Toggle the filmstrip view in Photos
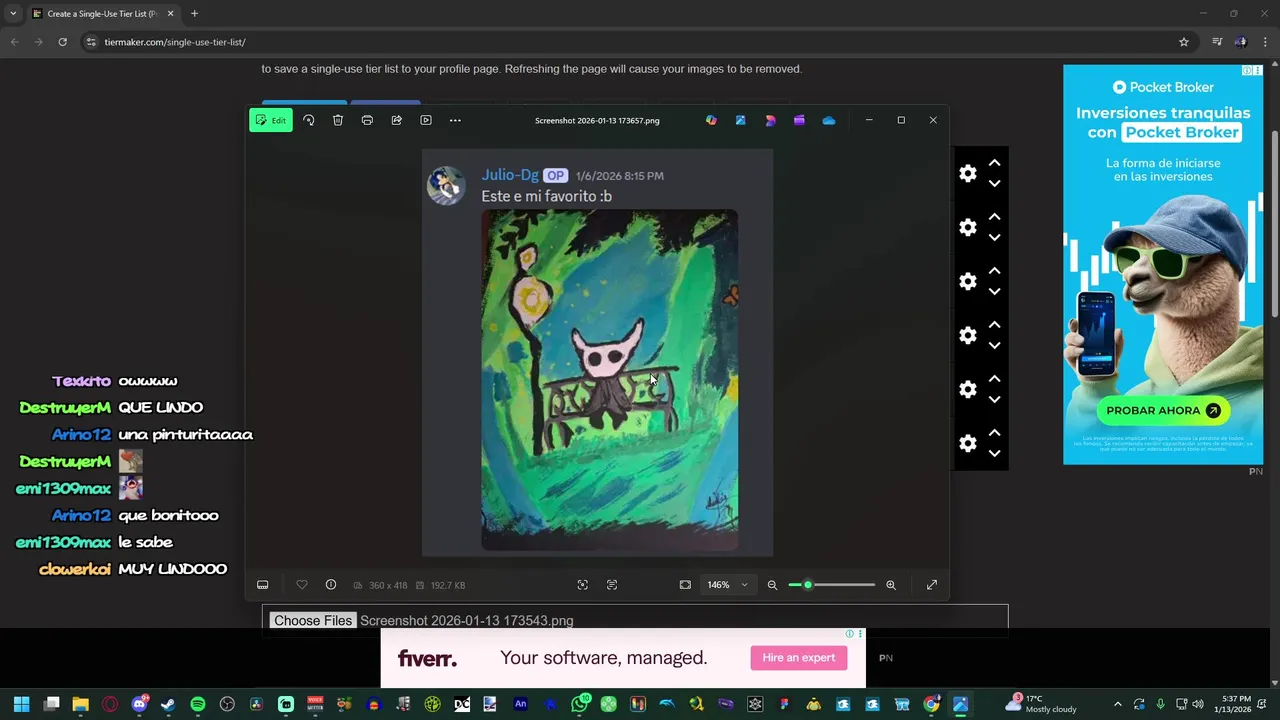 (263, 585)
